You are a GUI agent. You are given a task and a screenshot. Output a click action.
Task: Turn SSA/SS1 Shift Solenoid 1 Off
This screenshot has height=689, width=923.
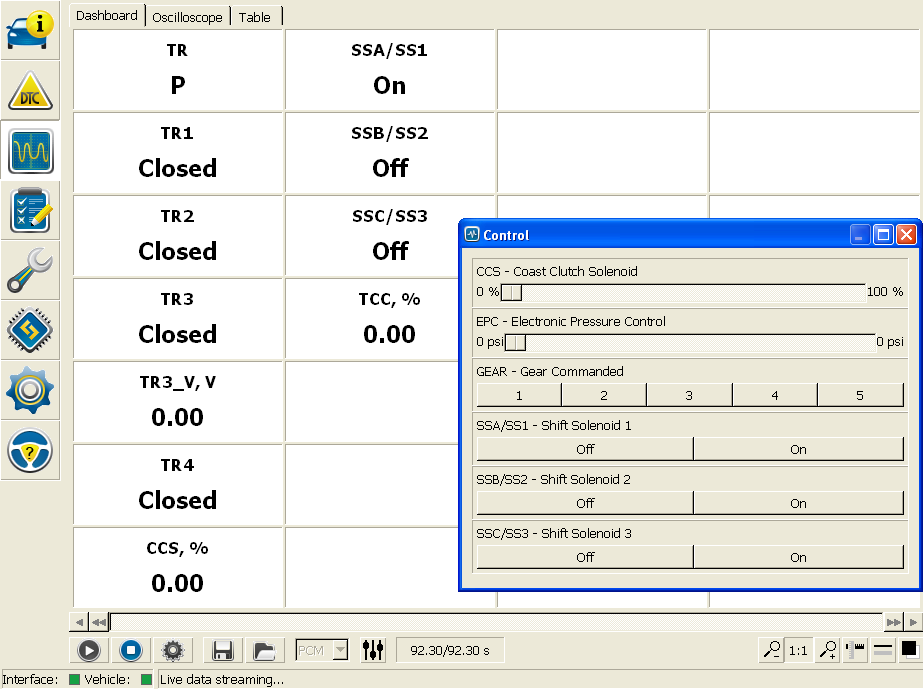(585, 449)
